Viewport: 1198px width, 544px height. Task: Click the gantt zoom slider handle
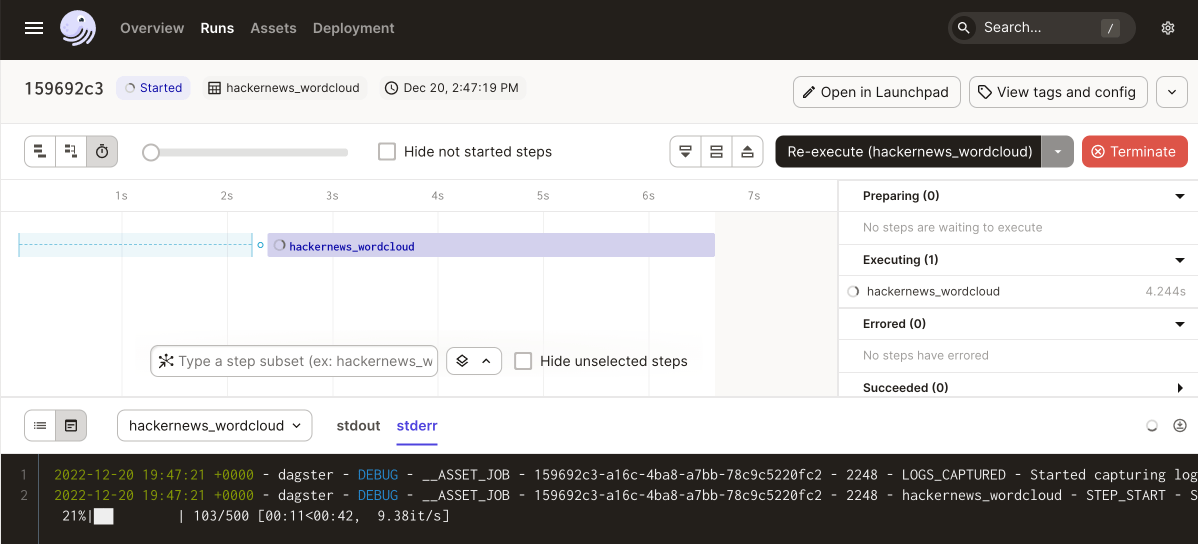coord(151,152)
